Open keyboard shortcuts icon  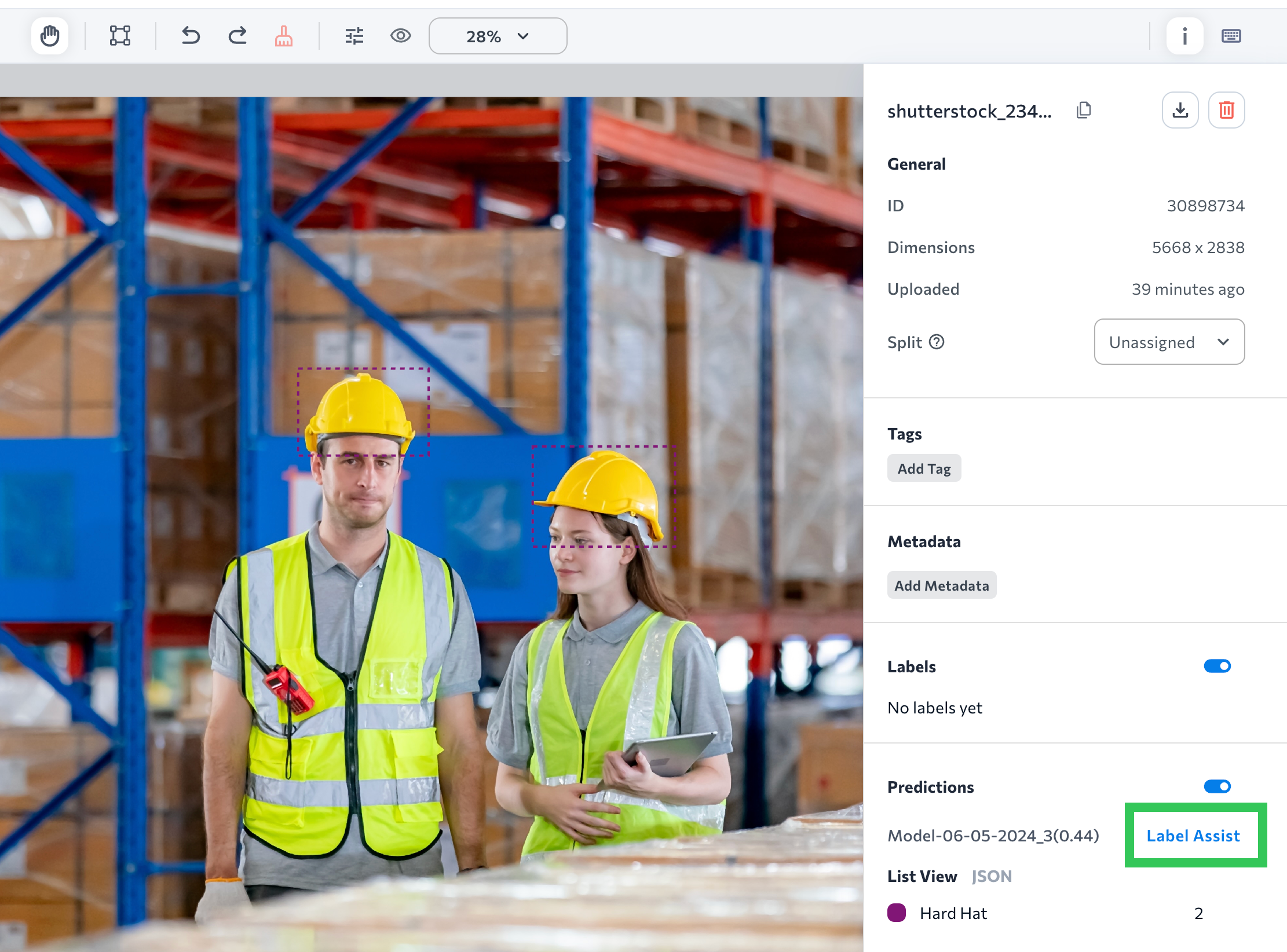click(x=1231, y=36)
